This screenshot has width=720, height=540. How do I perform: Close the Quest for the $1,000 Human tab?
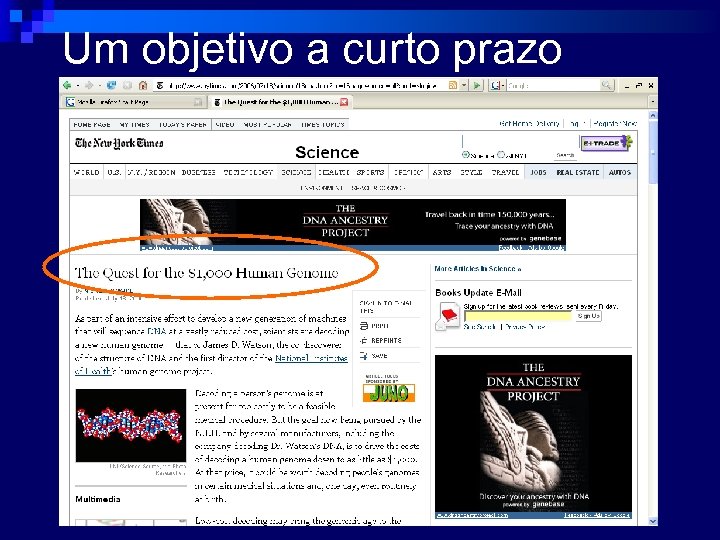[344, 102]
